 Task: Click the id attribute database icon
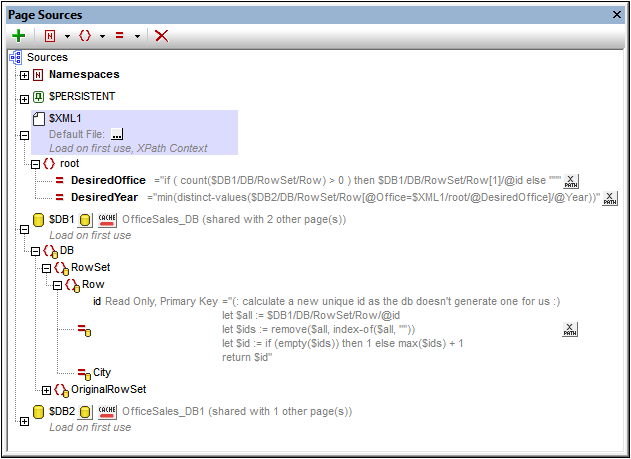(85, 331)
